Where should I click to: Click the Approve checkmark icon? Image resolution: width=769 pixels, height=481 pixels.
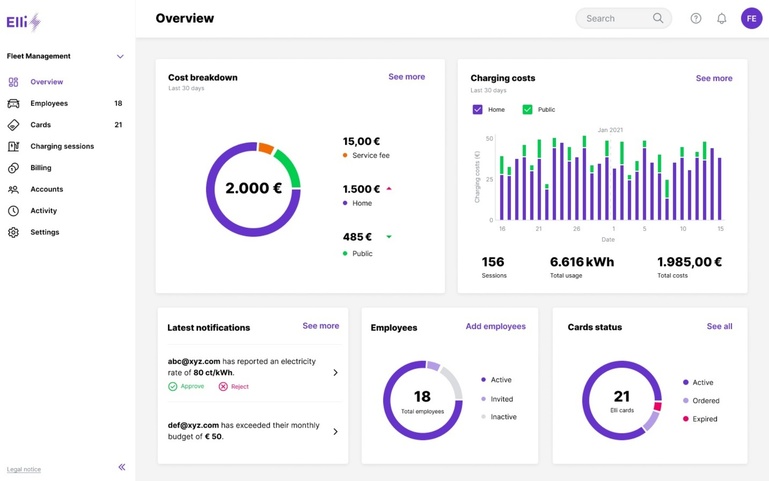click(173, 386)
